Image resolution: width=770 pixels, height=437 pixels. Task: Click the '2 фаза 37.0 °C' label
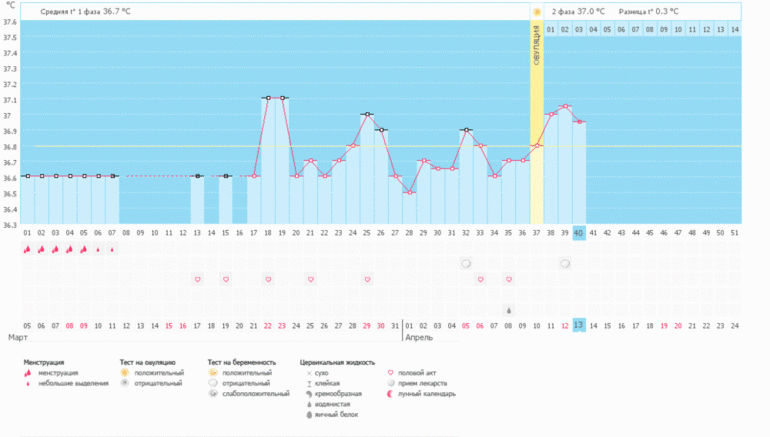tap(578, 11)
